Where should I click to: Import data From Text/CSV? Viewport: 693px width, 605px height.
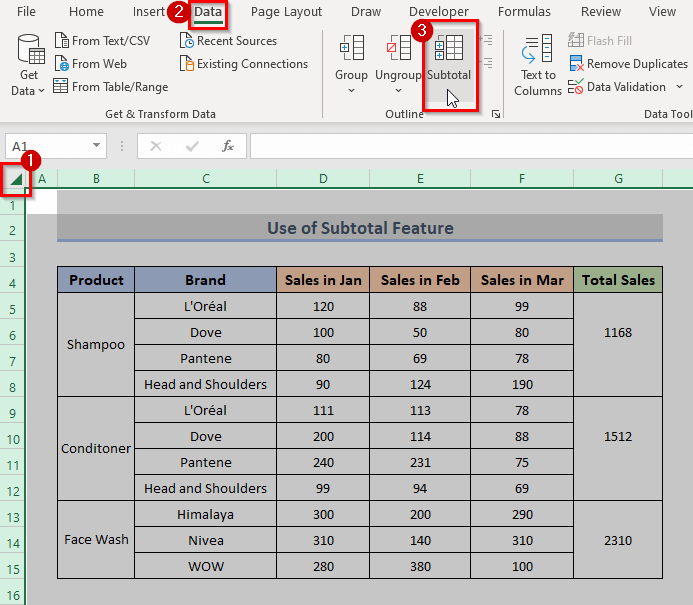[x=103, y=41]
